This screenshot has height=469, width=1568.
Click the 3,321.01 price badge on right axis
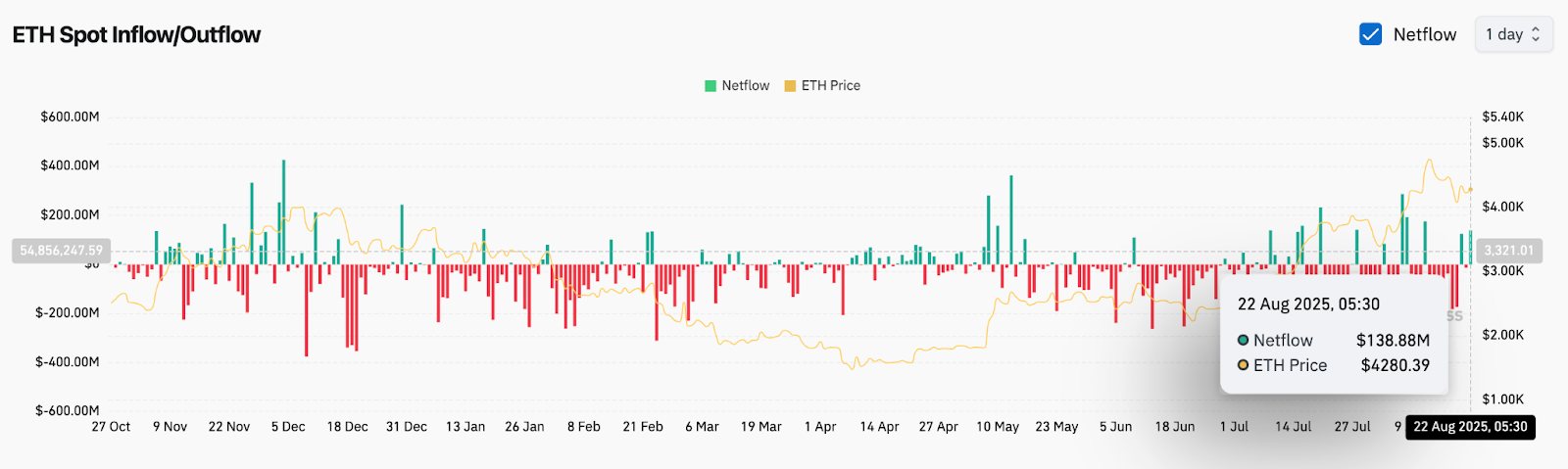tap(1508, 251)
